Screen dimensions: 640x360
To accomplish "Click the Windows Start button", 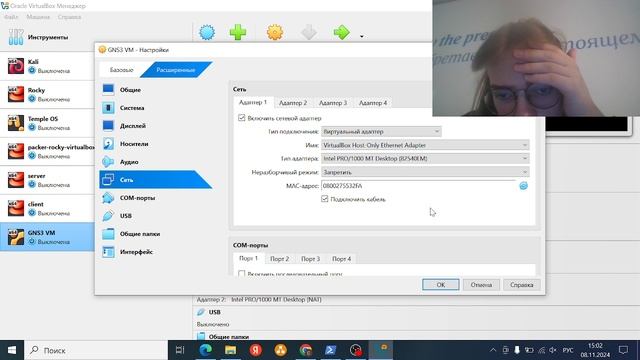I will [12, 350].
